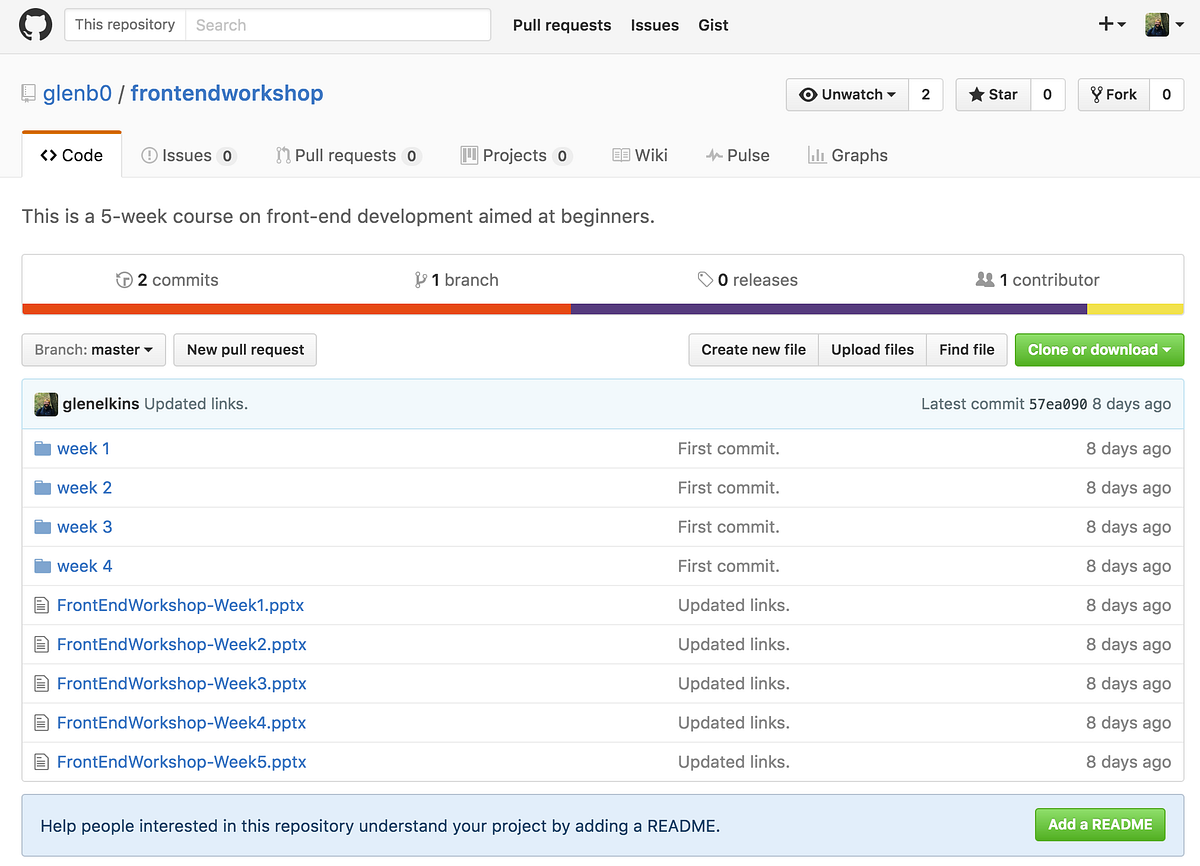
Task: Click the purple segment of language bar
Action: tap(828, 309)
